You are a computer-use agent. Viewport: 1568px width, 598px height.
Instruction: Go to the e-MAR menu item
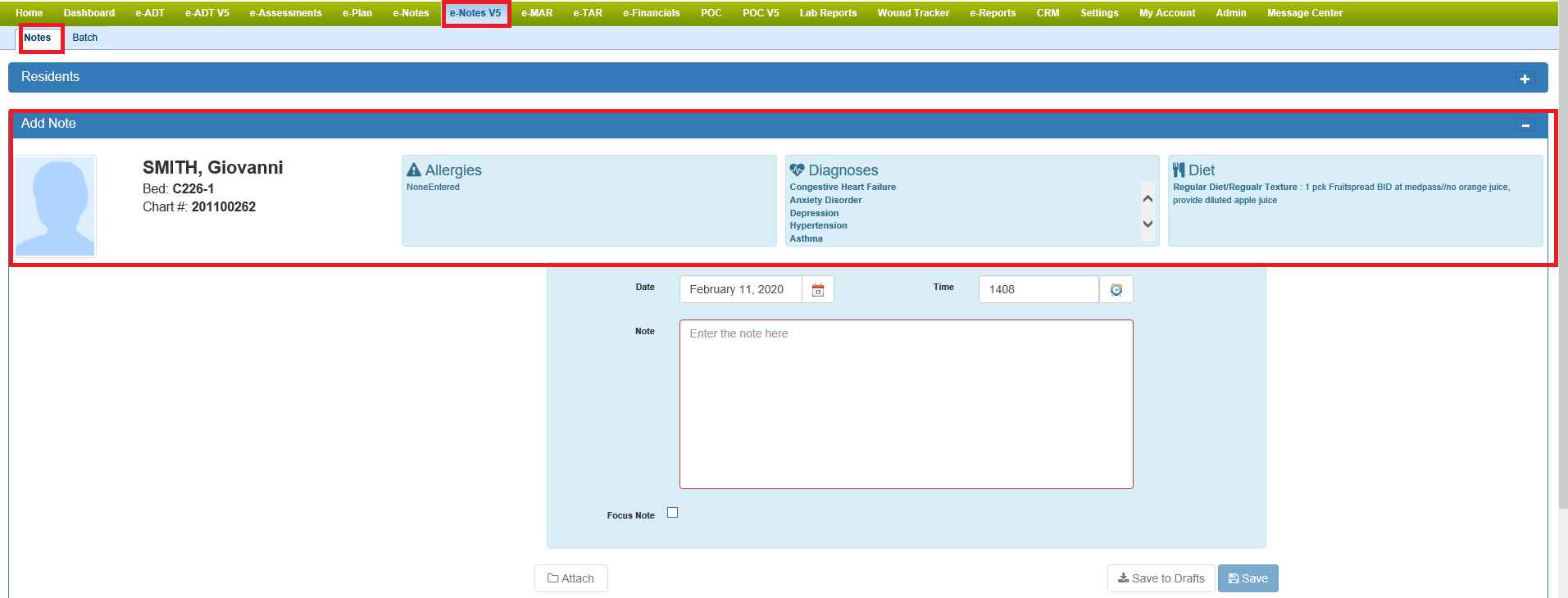[537, 13]
